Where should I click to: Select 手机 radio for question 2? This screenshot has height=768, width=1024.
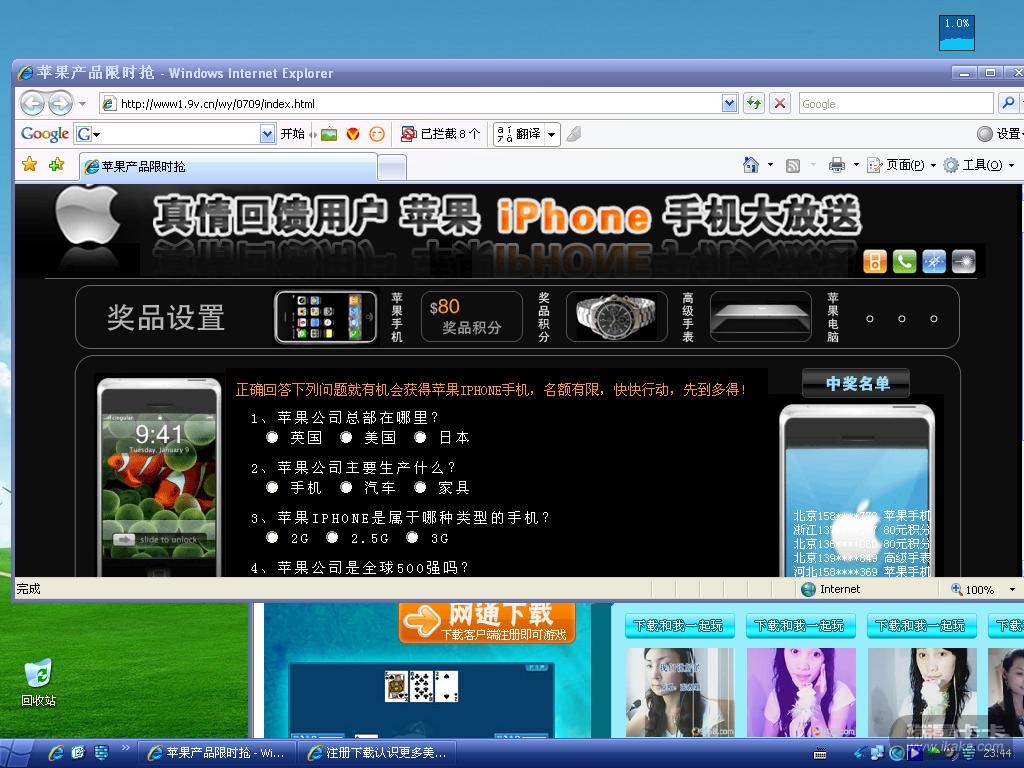pos(272,487)
